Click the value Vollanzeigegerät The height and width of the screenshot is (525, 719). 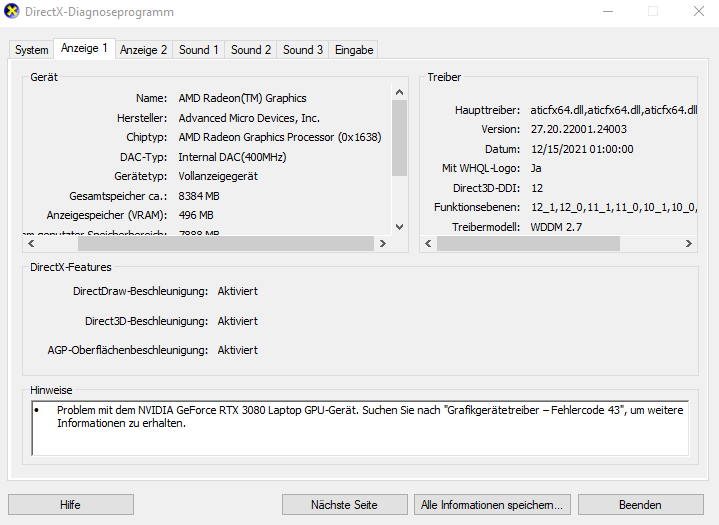(x=218, y=177)
